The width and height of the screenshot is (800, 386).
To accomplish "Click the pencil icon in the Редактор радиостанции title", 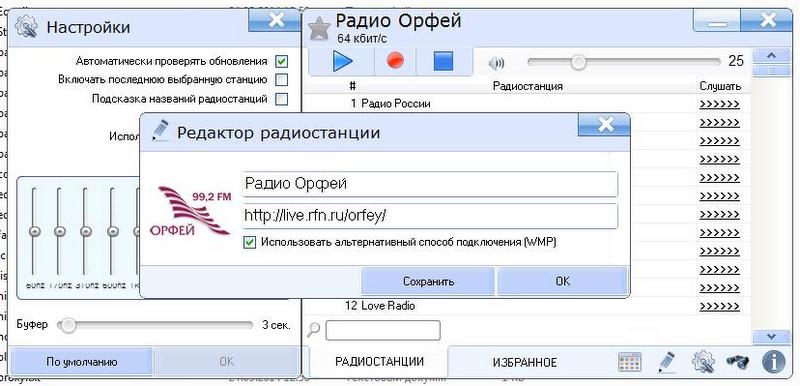I will [160, 131].
